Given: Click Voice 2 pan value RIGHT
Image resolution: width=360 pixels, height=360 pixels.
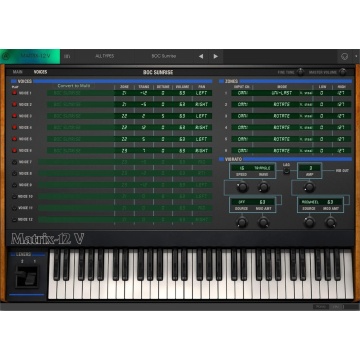Looking at the screenshot, I should point(202,104).
